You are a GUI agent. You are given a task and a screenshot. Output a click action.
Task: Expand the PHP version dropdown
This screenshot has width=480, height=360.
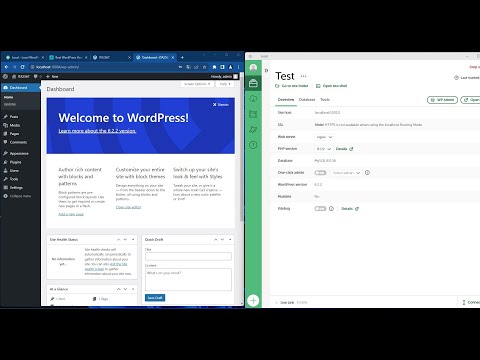pos(324,149)
